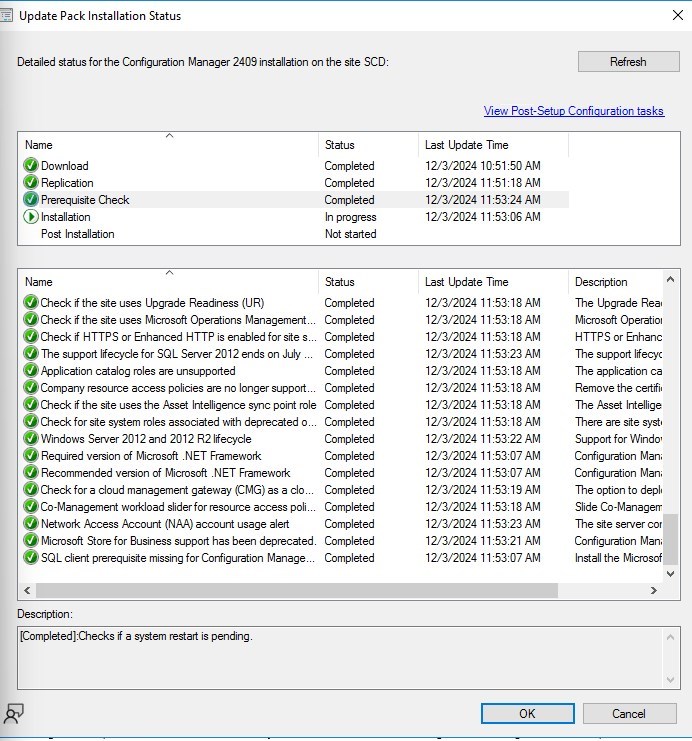The height and width of the screenshot is (741, 692).
Task: Click the in-progress arrow icon beside Installation
Action: coord(31,216)
